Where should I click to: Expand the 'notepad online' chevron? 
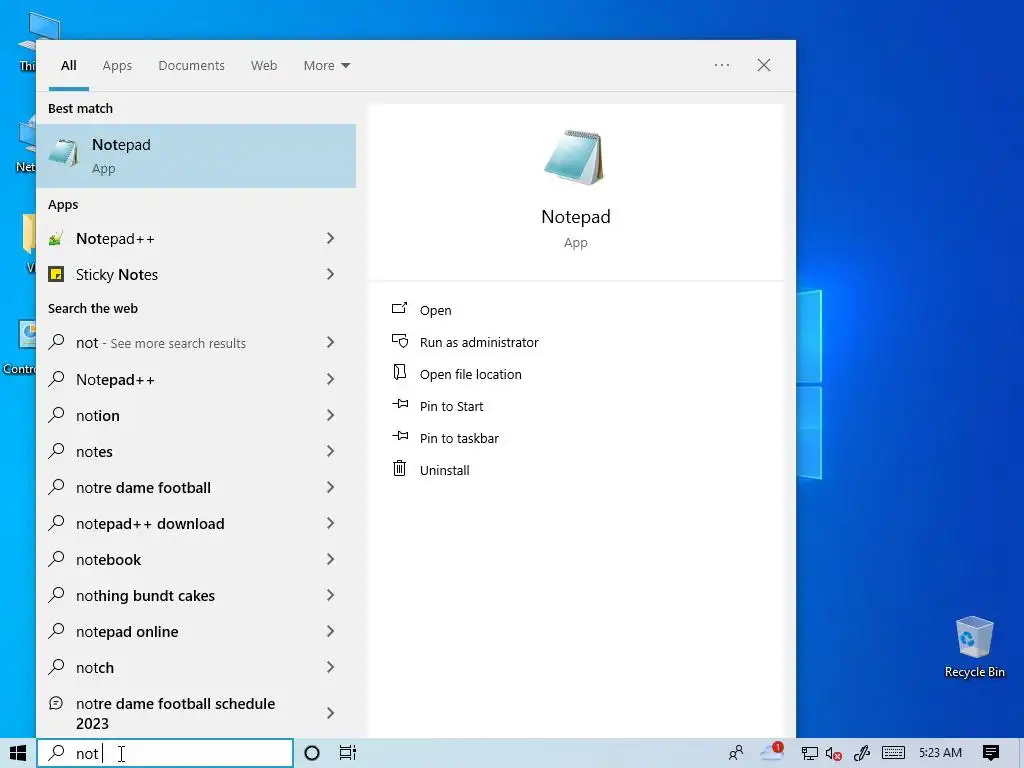330,631
